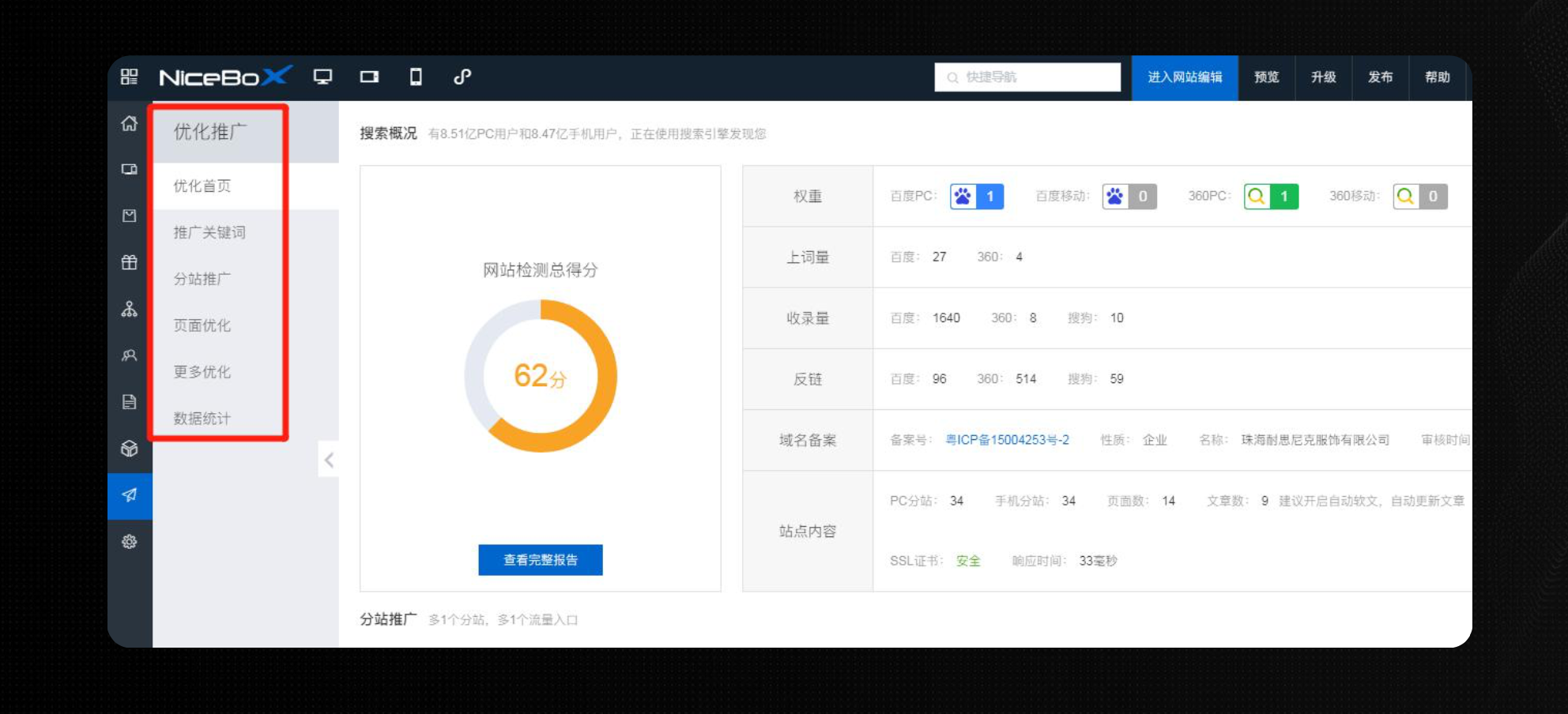
Task: Focus the 快捷导航 search field
Action: (x=1027, y=77)
